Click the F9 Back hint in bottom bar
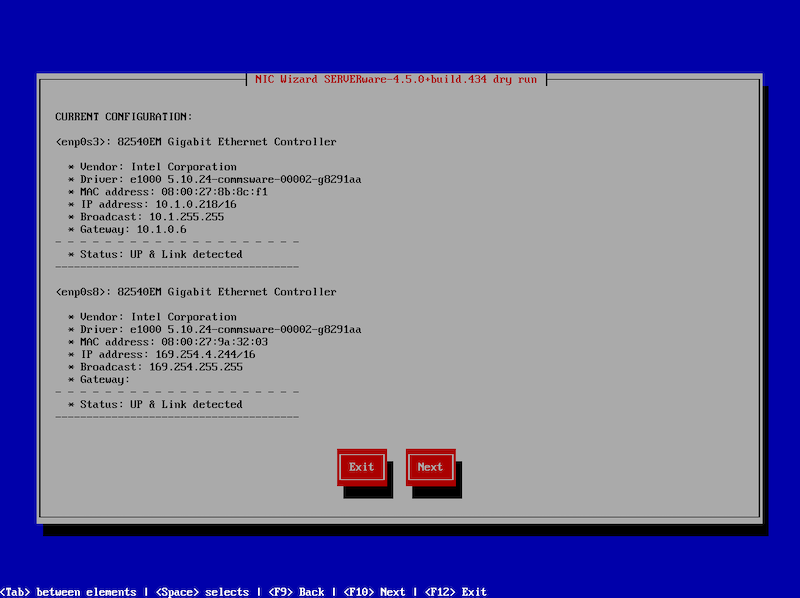The width and height of the screenshot is (800, 598). point(295,592)
